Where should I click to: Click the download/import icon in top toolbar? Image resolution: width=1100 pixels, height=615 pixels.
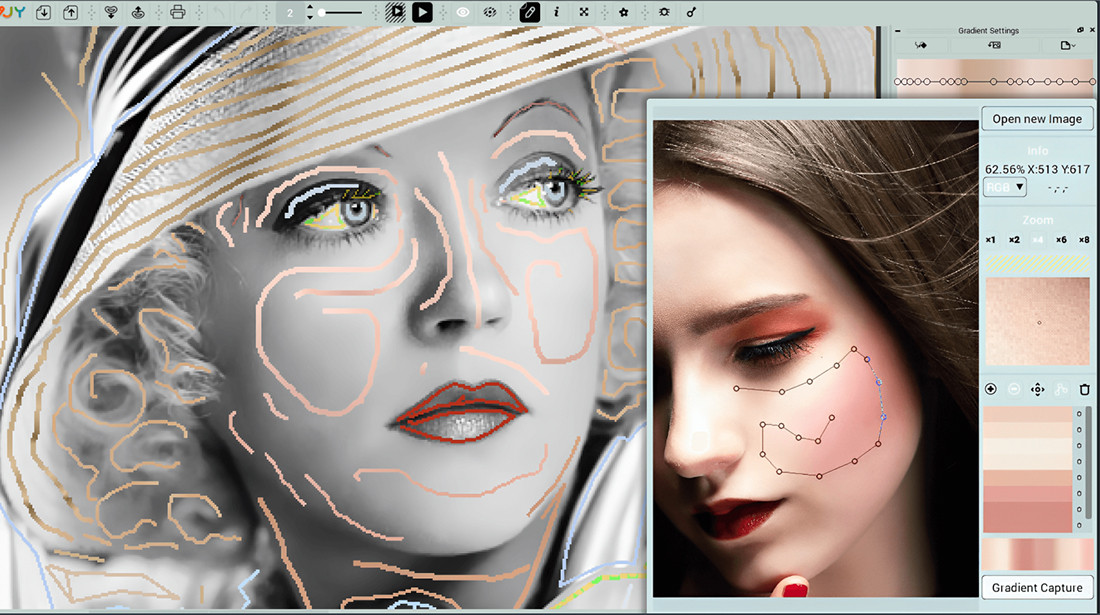pos(43,12)
